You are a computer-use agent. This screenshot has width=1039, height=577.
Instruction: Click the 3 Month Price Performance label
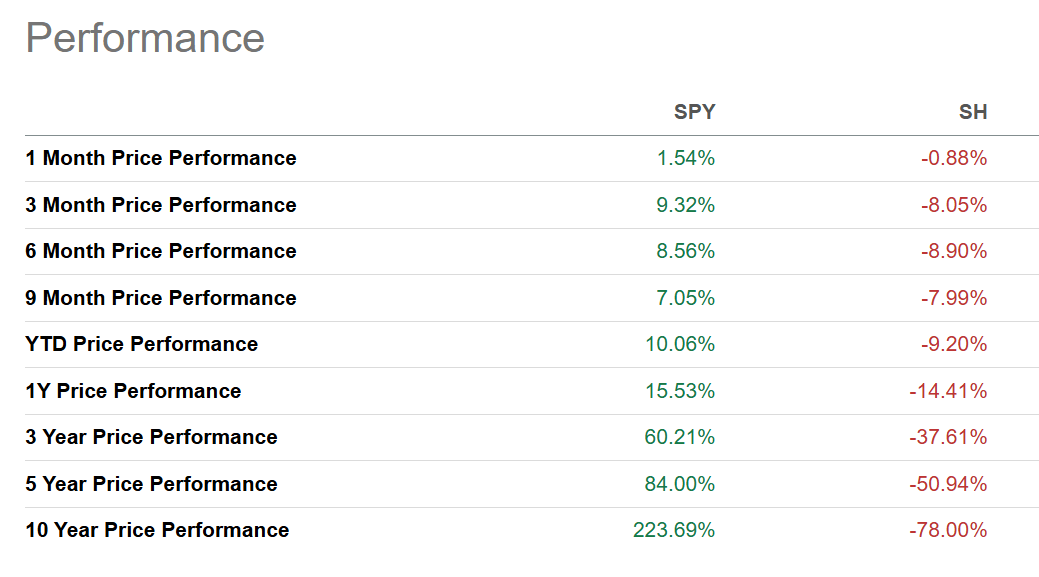pyautogui.click(x=161, y=205)
